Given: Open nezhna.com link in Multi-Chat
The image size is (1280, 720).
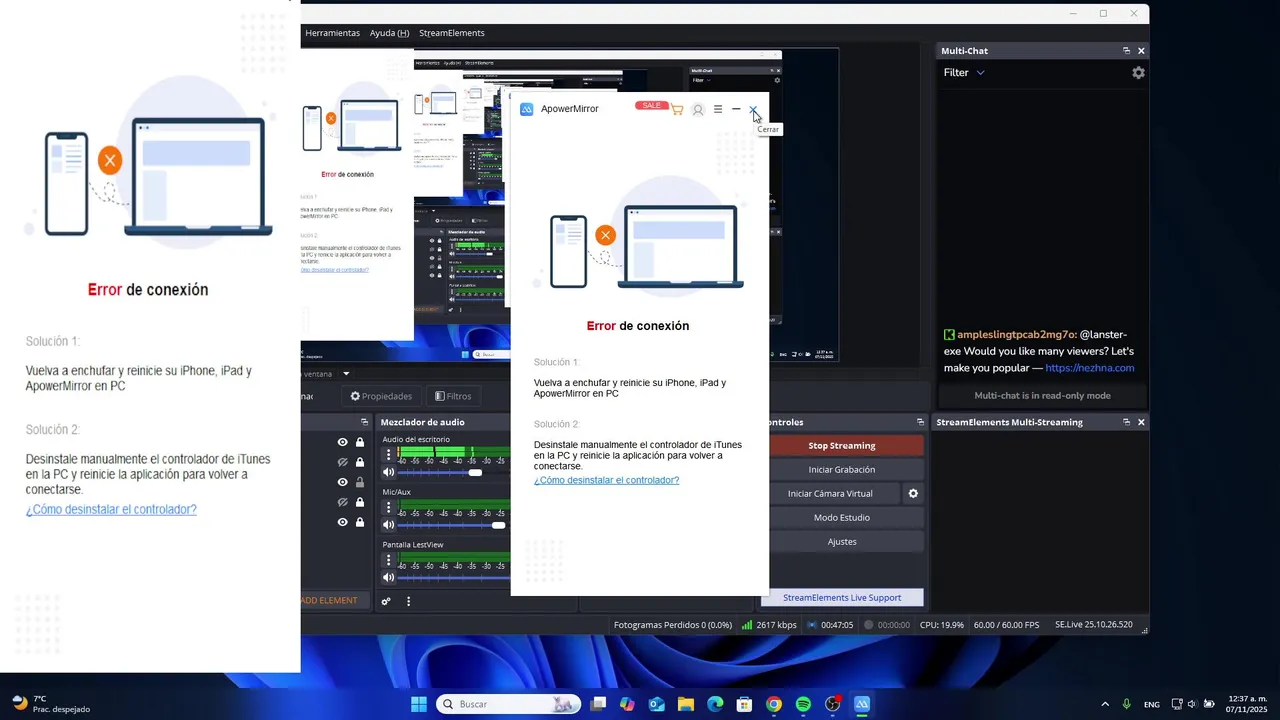Looking at the screenshot, I should coord(1090,368).
